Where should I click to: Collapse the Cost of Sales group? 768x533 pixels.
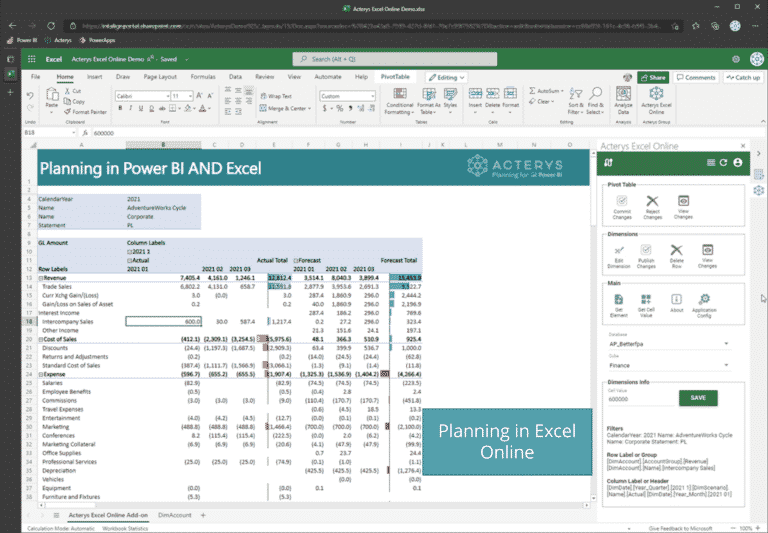click(40, 340)
